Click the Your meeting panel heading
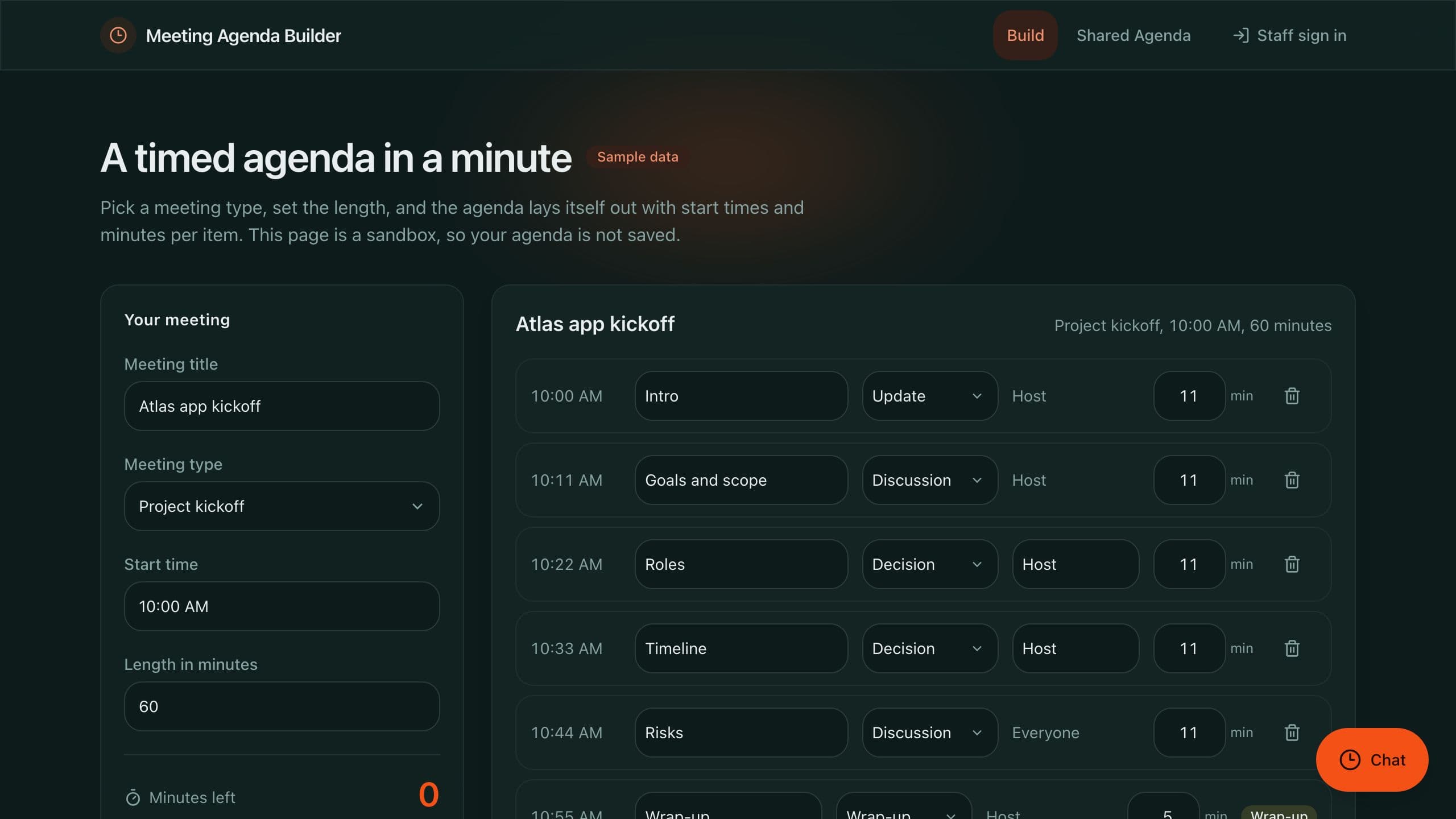 (177, 320)
